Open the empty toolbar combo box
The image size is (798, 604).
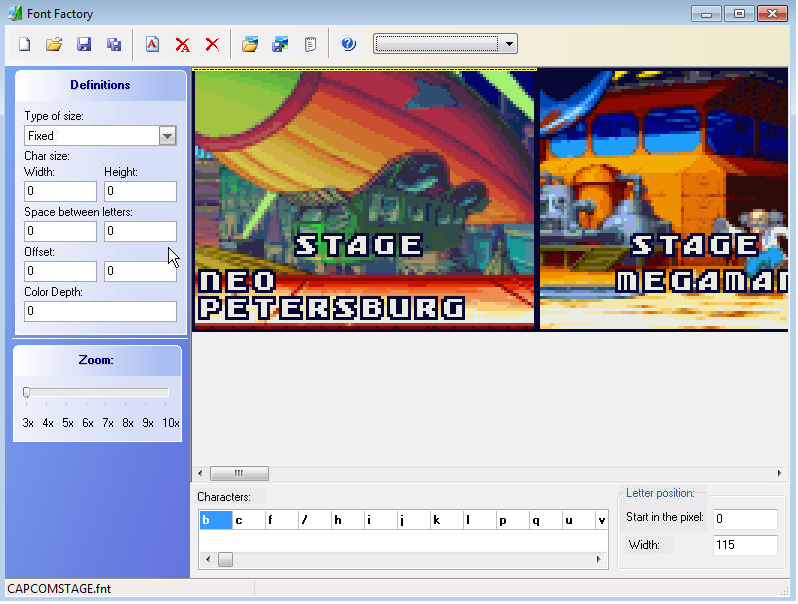pos(445,44)
